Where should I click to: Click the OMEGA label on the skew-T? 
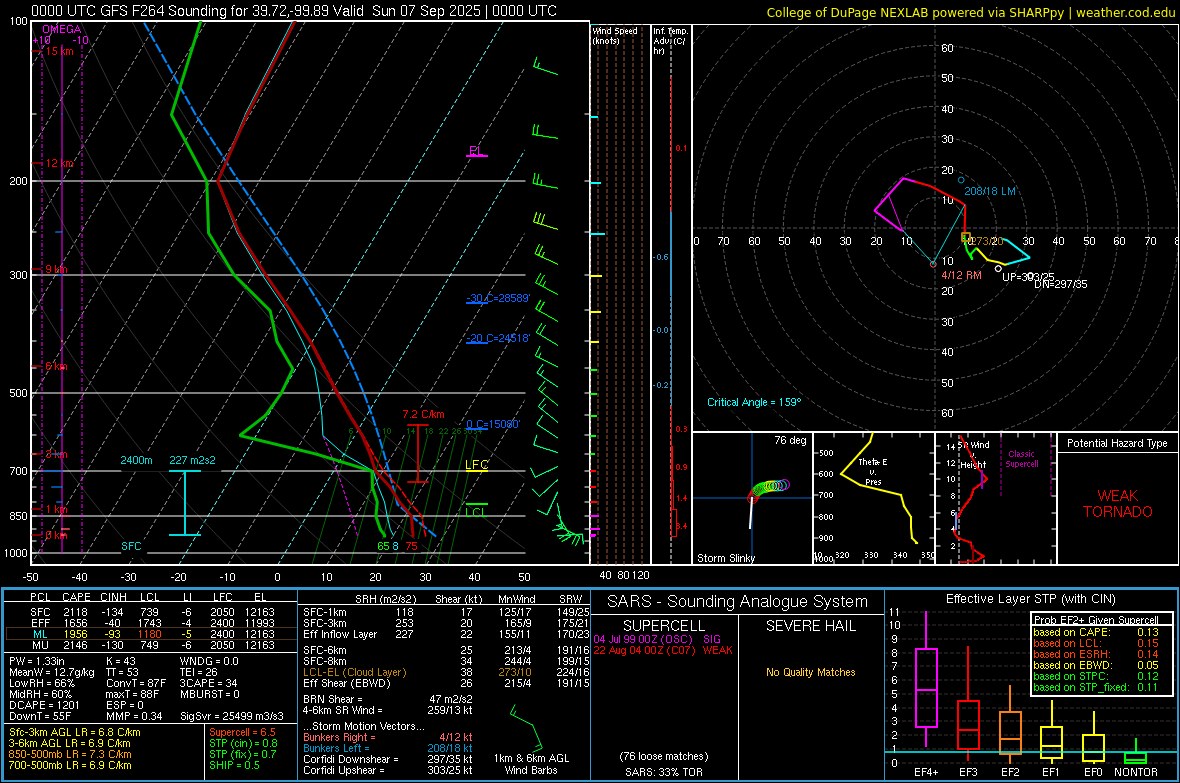[62, 29]
